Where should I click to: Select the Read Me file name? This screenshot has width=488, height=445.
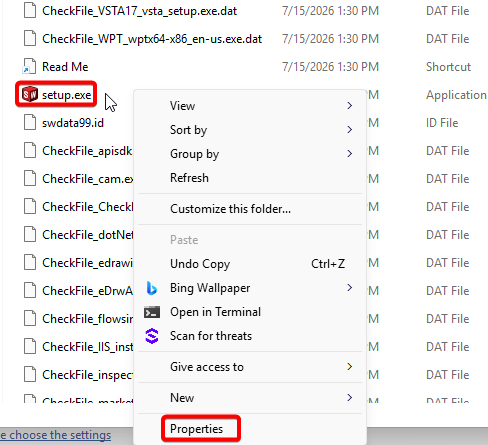[x=65, y=67]
